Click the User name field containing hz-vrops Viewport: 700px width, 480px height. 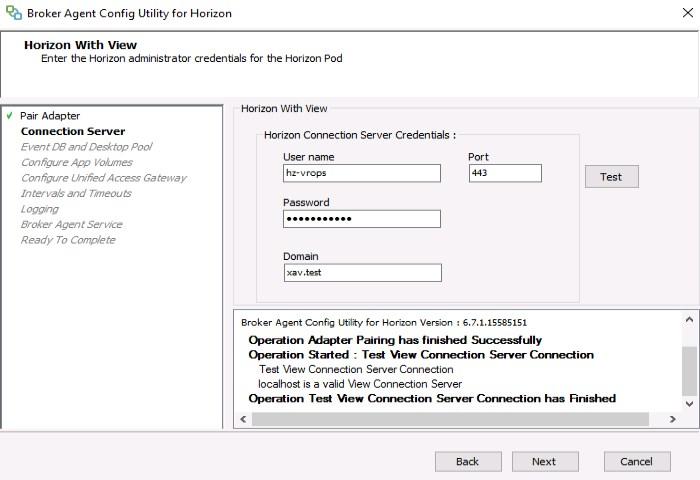[362, 173]
